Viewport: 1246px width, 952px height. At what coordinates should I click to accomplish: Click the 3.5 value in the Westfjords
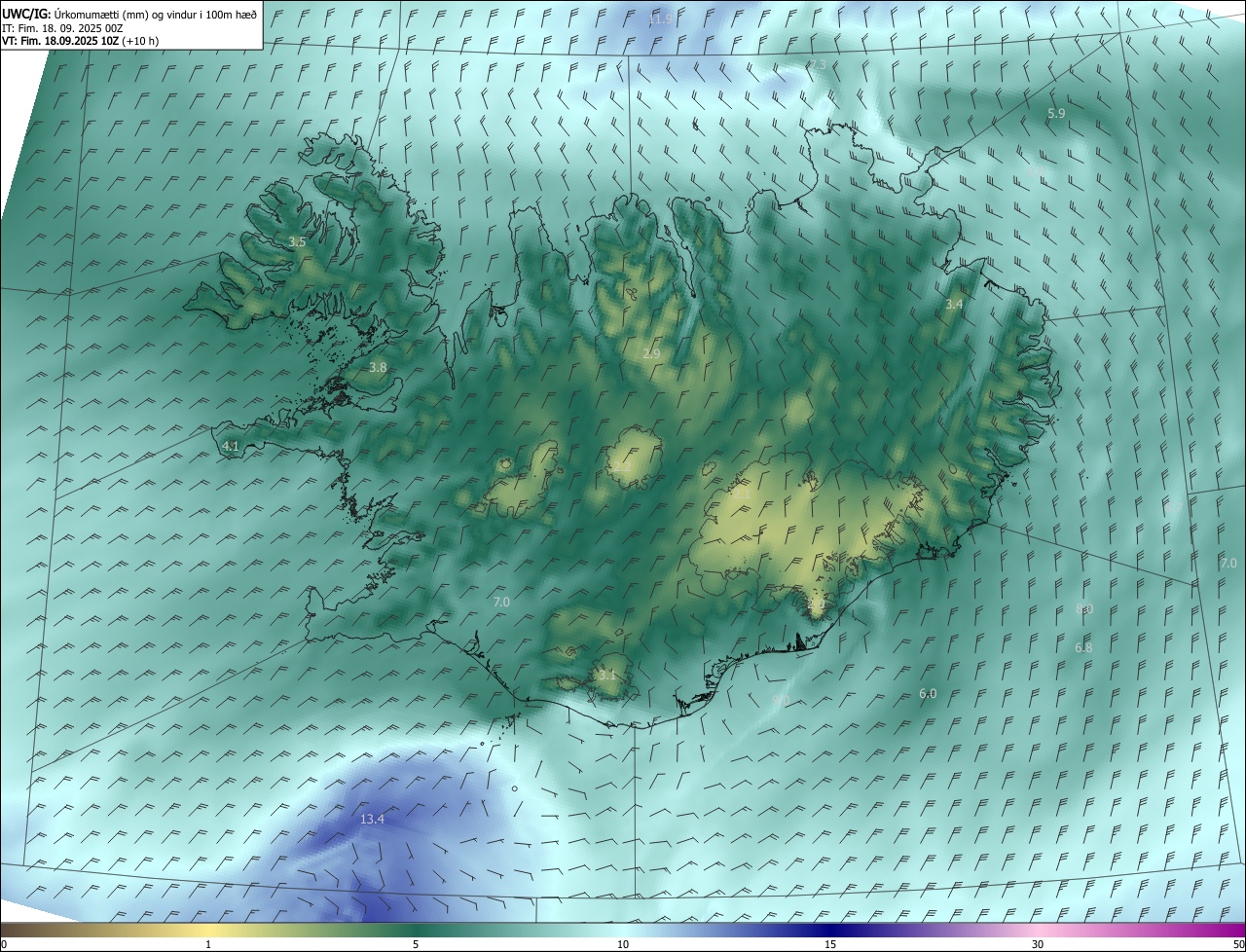[297, 241]
